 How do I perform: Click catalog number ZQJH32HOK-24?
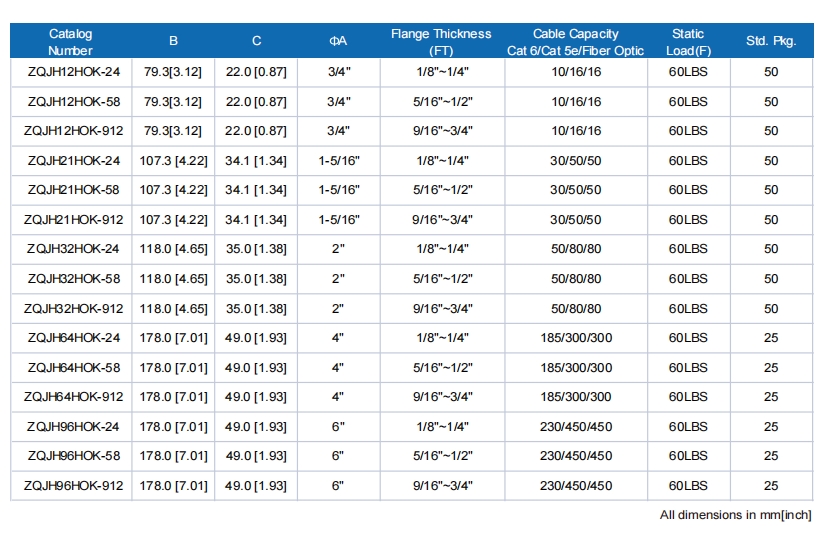click(x=73, y=249)
